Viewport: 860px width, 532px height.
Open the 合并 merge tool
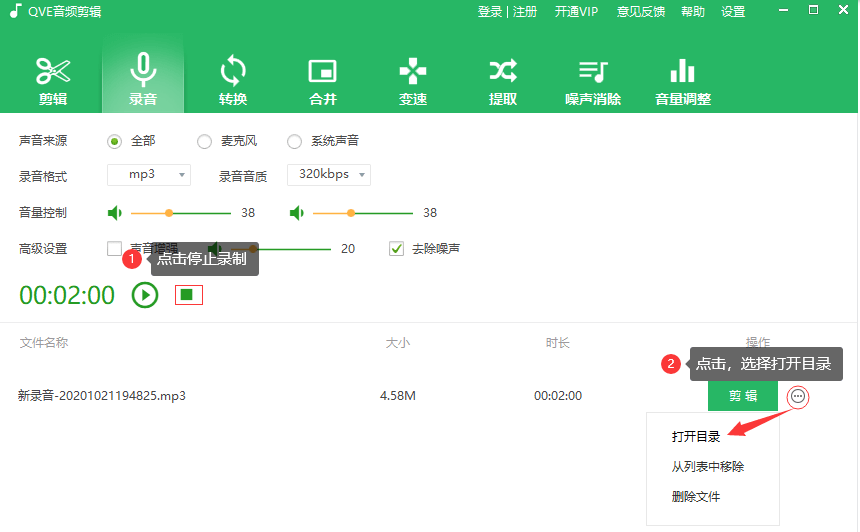(x=323, y=80)
